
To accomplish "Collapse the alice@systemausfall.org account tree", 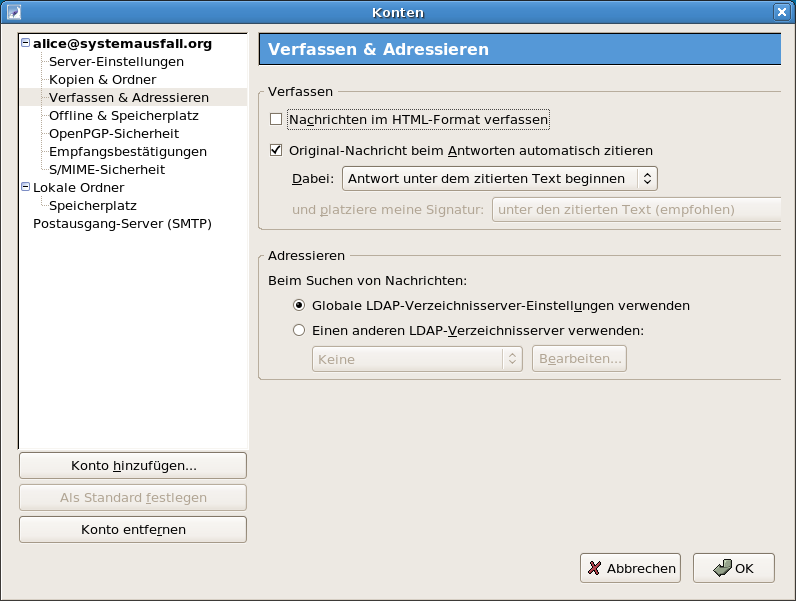I will pyautogui.click(x=25, y=43).
